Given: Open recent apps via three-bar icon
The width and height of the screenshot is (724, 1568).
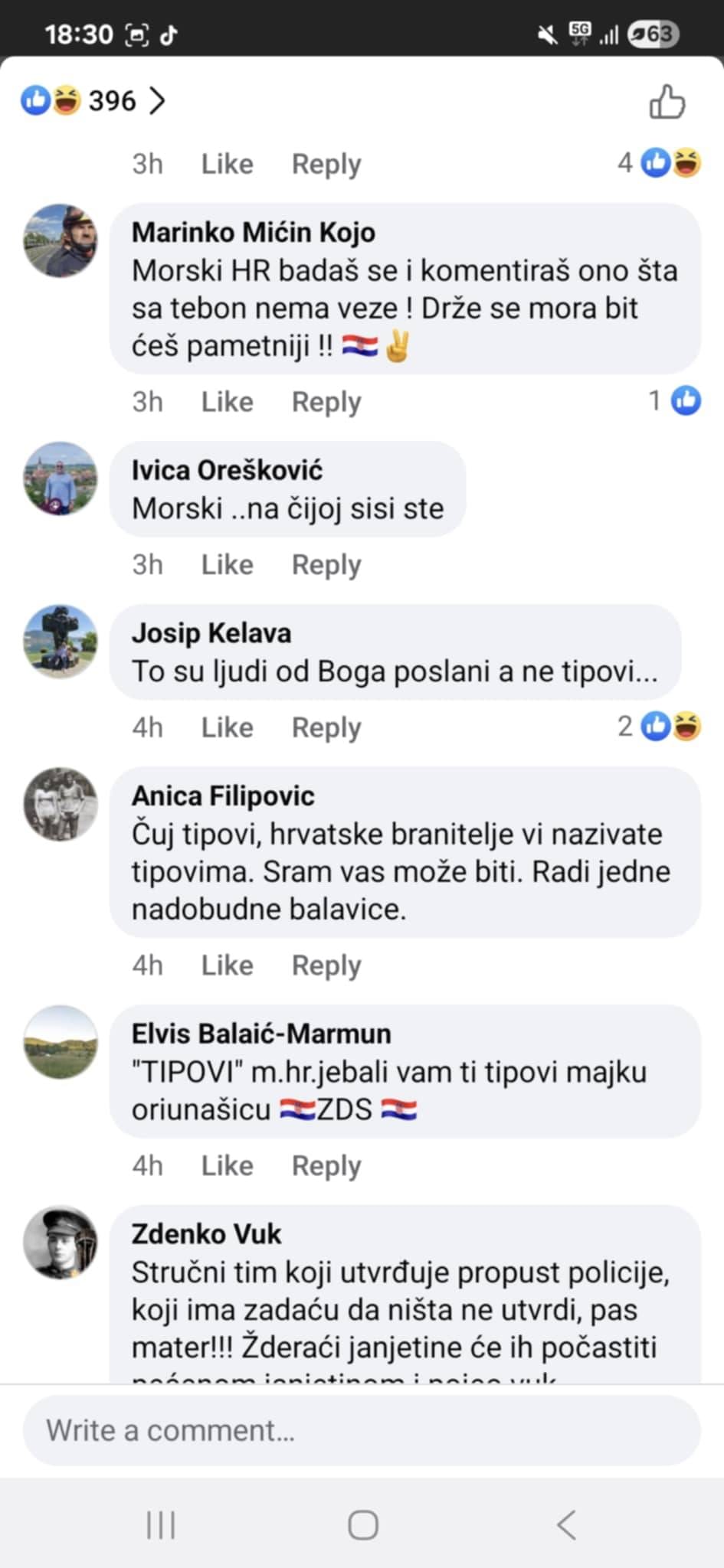Looking at the screenshot, I should (161, 1524).
